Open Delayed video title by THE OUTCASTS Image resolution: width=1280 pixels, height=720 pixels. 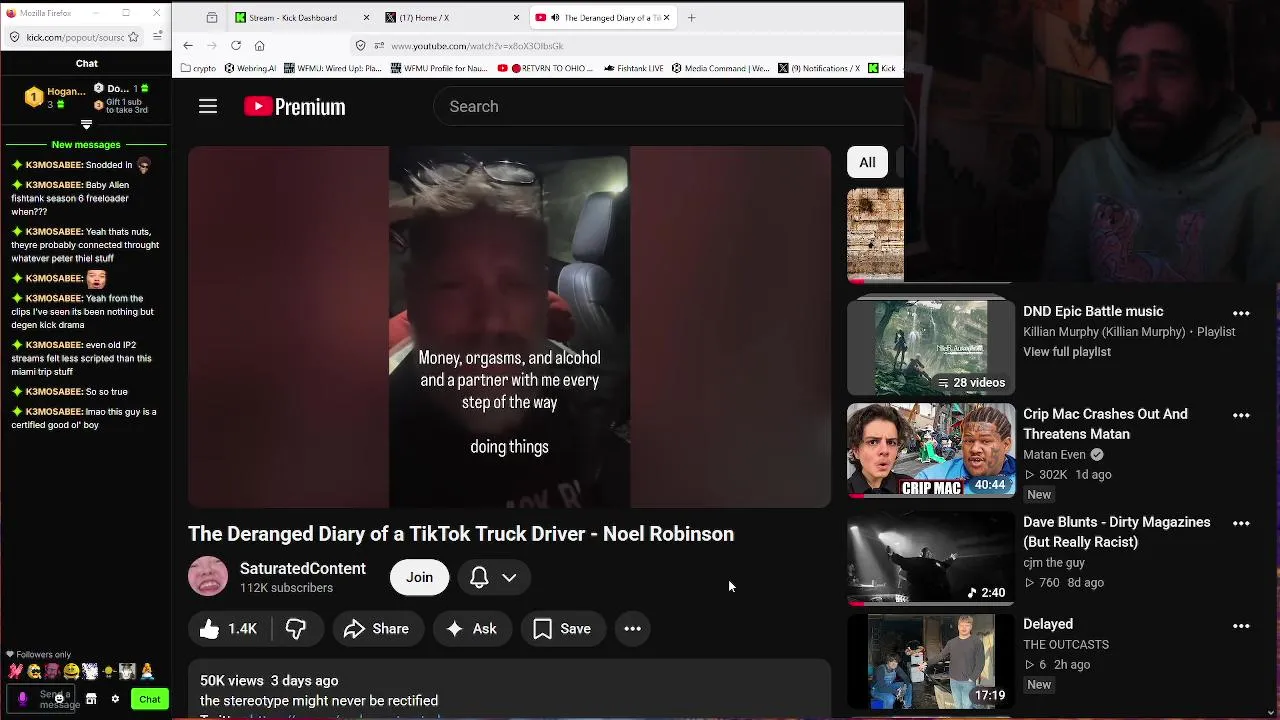[1048, 624]
